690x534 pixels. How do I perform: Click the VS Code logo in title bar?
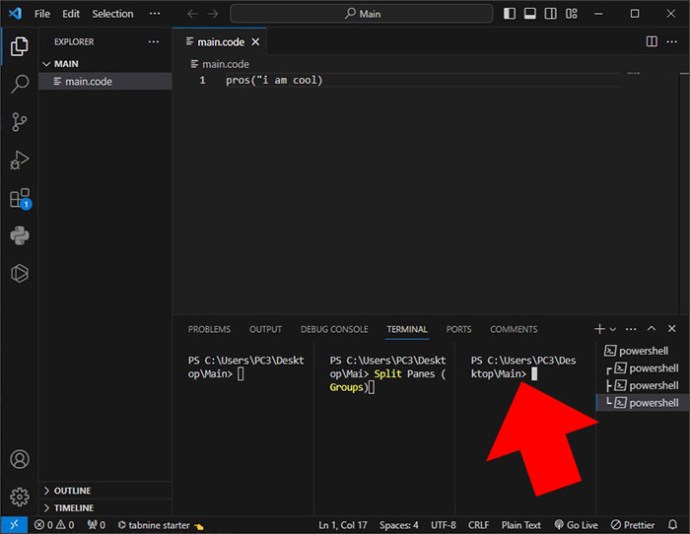15,13
